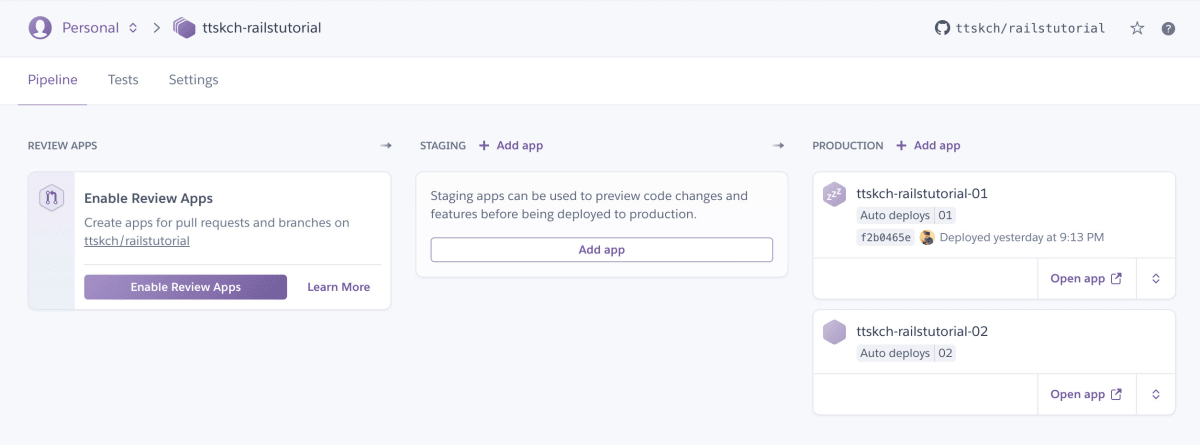
Task: Open the ttskch-railstutorial-01 app name
Action: (922, 193)
